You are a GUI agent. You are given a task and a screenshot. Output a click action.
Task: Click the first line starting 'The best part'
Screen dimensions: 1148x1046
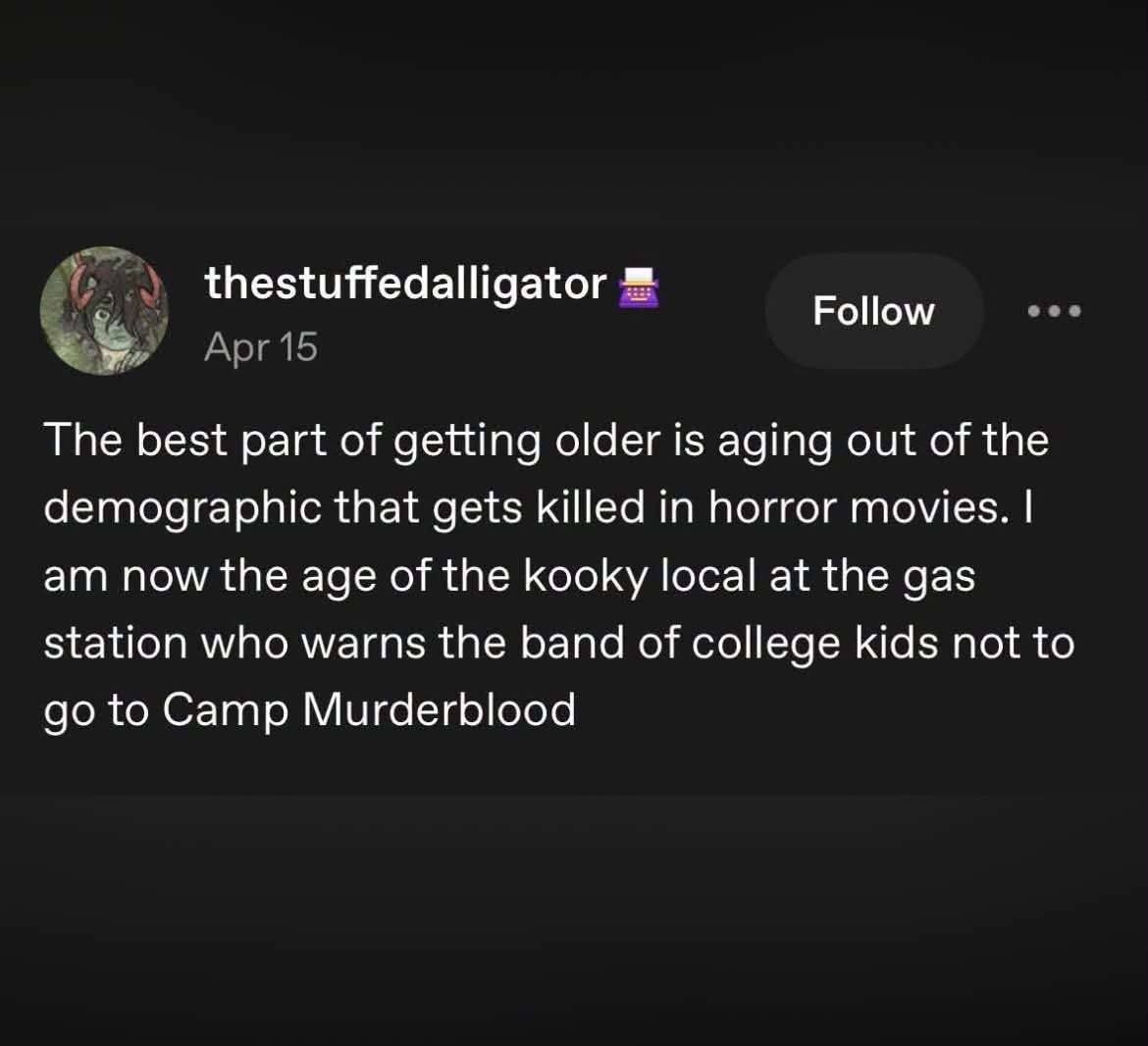547,441
